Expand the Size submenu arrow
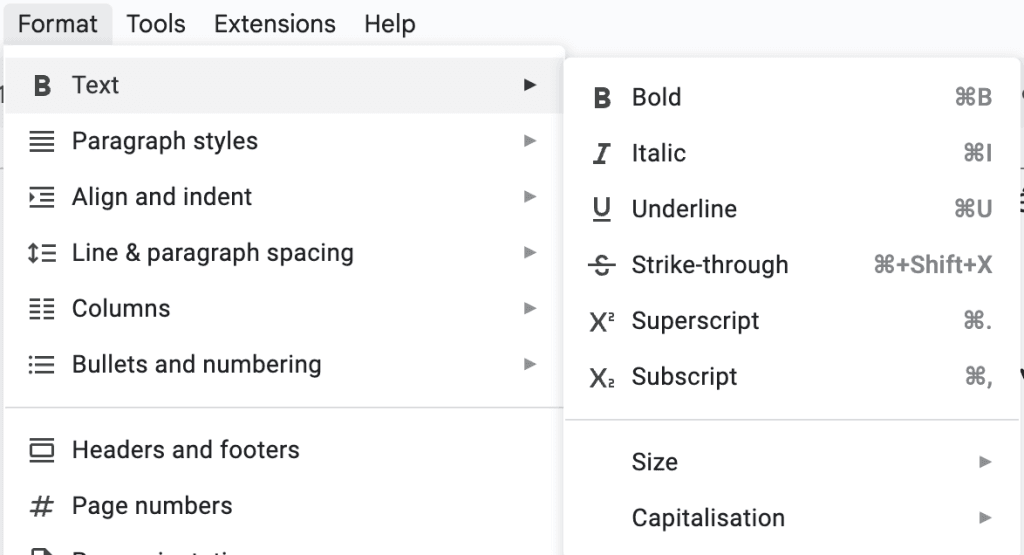This screenshot has width=1024, height=555. pyautogui.click(x=985, y=462)
